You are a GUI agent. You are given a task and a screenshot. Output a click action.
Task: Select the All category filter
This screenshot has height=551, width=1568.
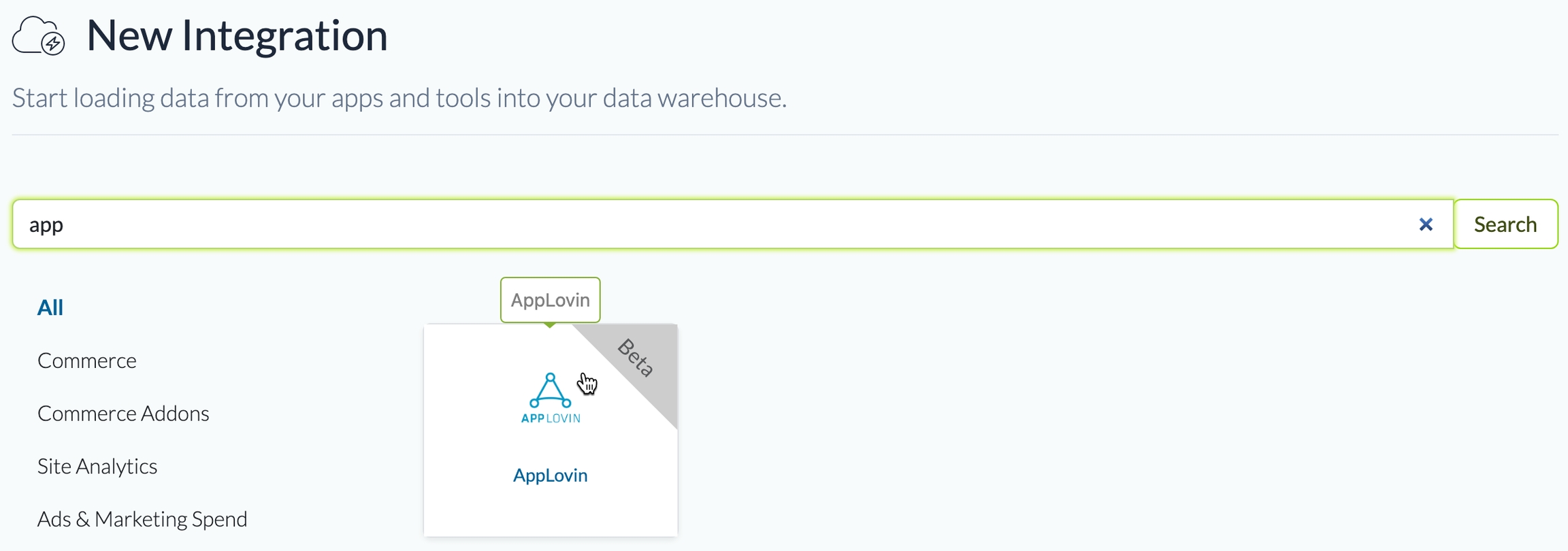[50, 307]
